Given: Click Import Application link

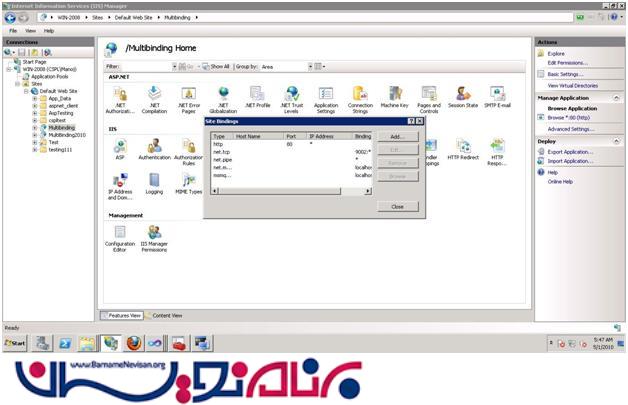Looking at the screenshot, I should (x=570, y=161).
